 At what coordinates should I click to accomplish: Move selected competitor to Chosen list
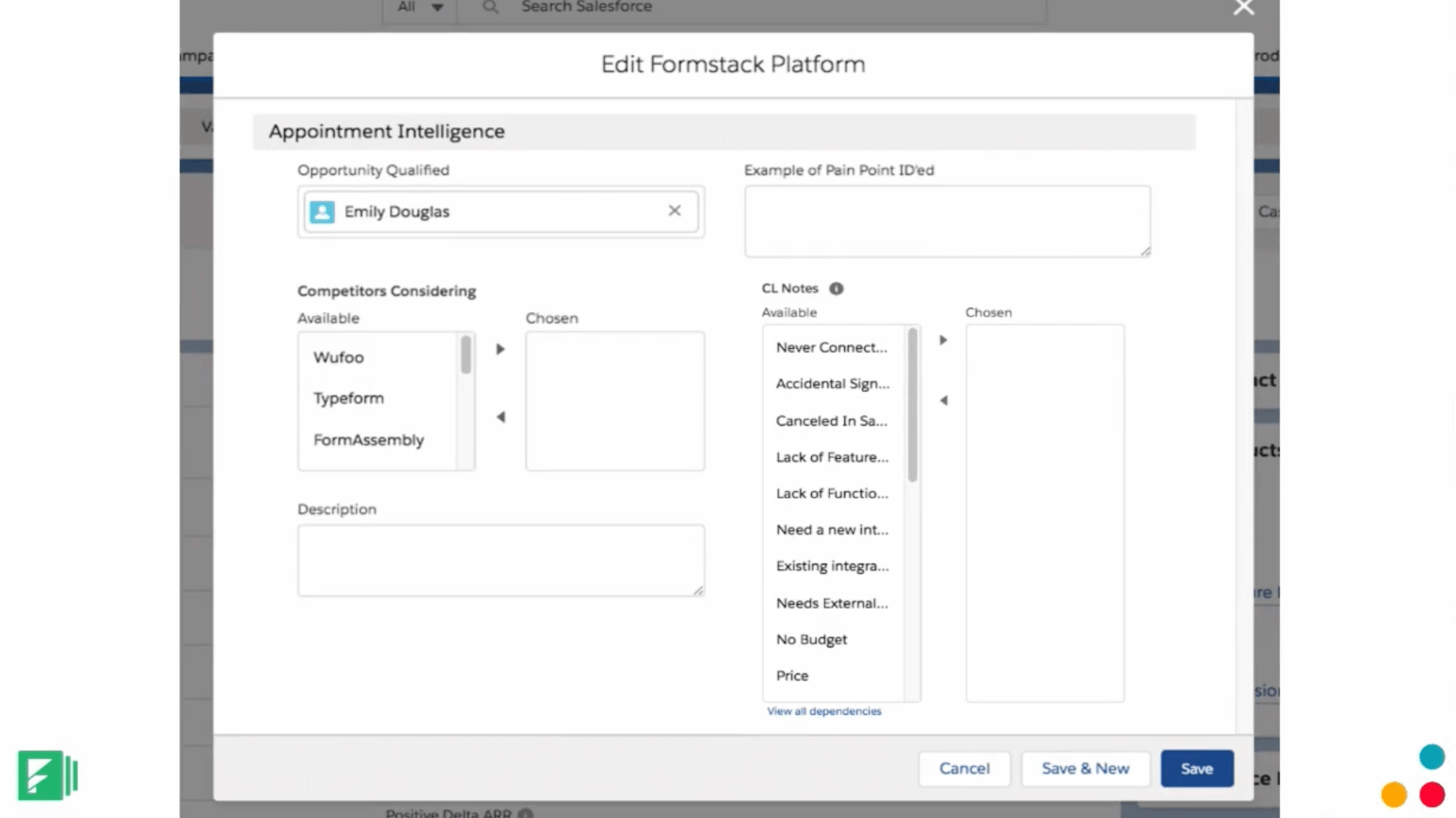[x=500, y=349]
